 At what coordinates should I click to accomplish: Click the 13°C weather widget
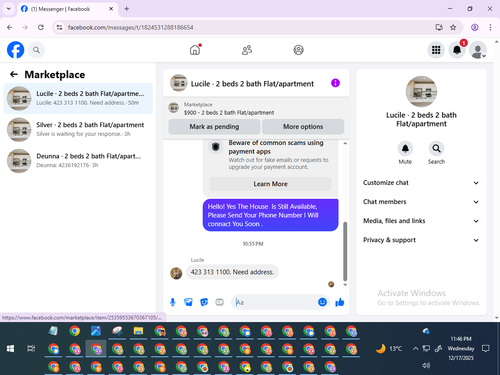(x=389, y=349)
